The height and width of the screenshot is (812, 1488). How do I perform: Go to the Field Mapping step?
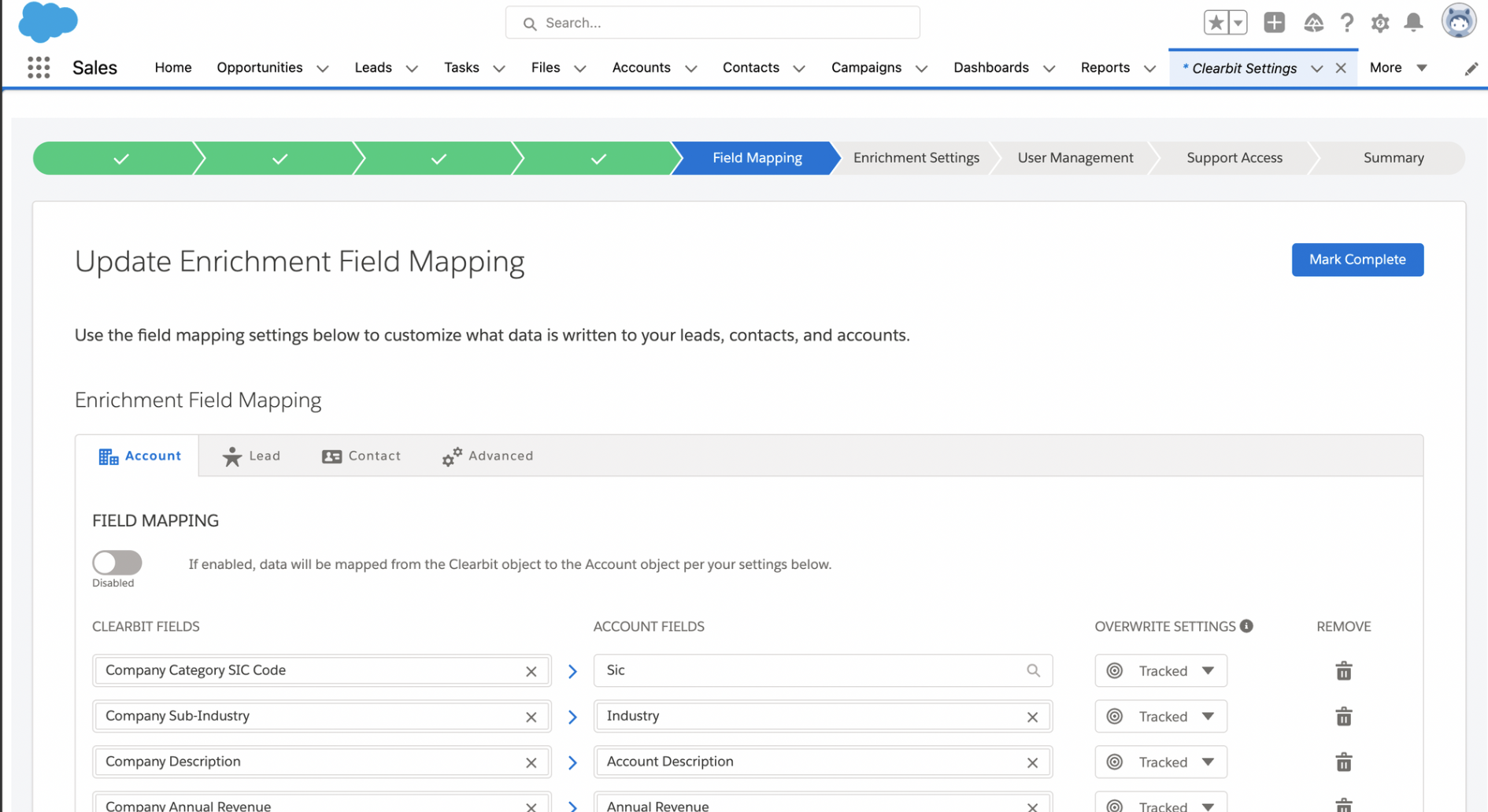pos(757,158)
